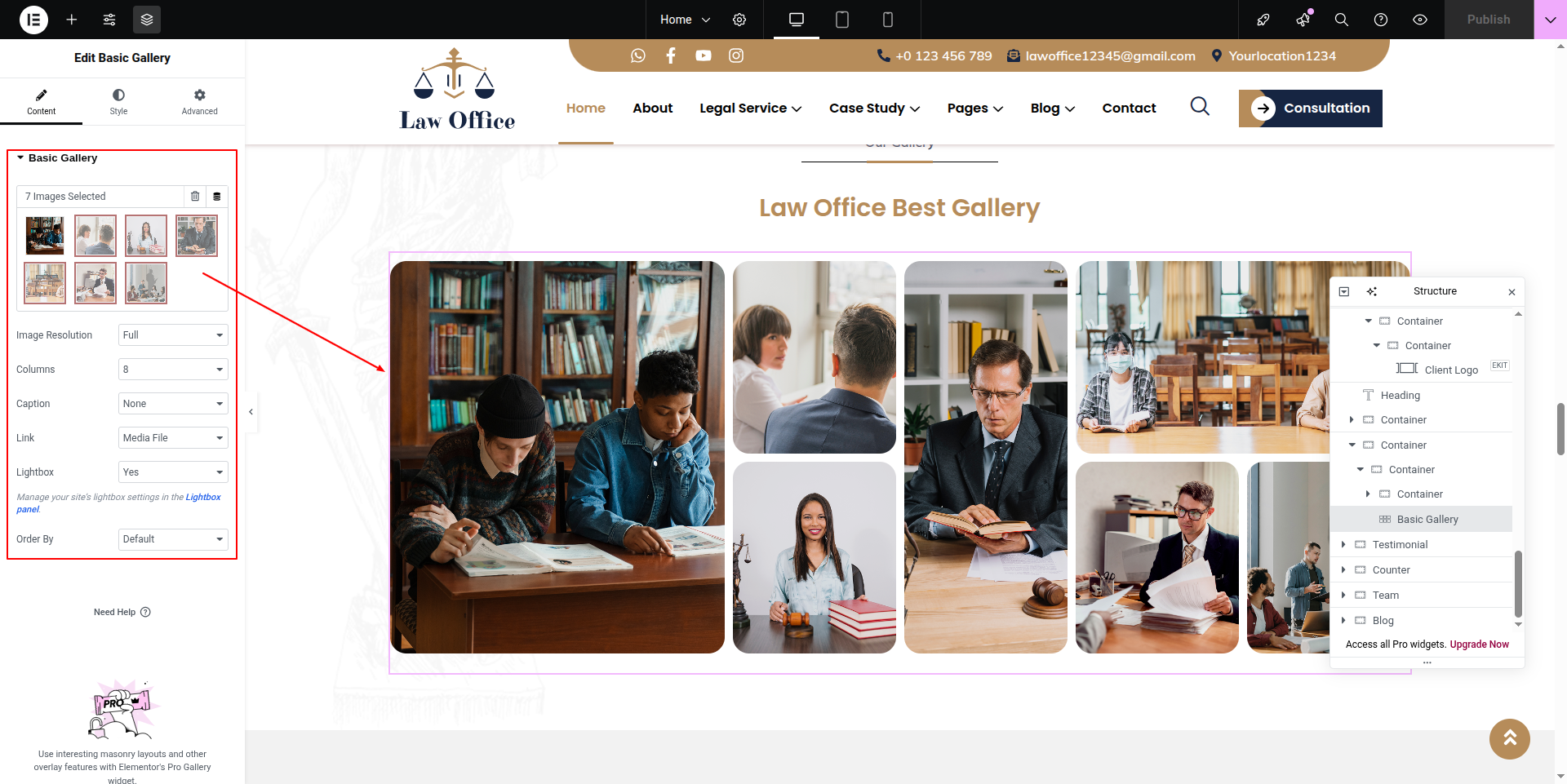Open the Elementor logo menu
Viewport: 1567px width, 784px height.
click(33, 20)
